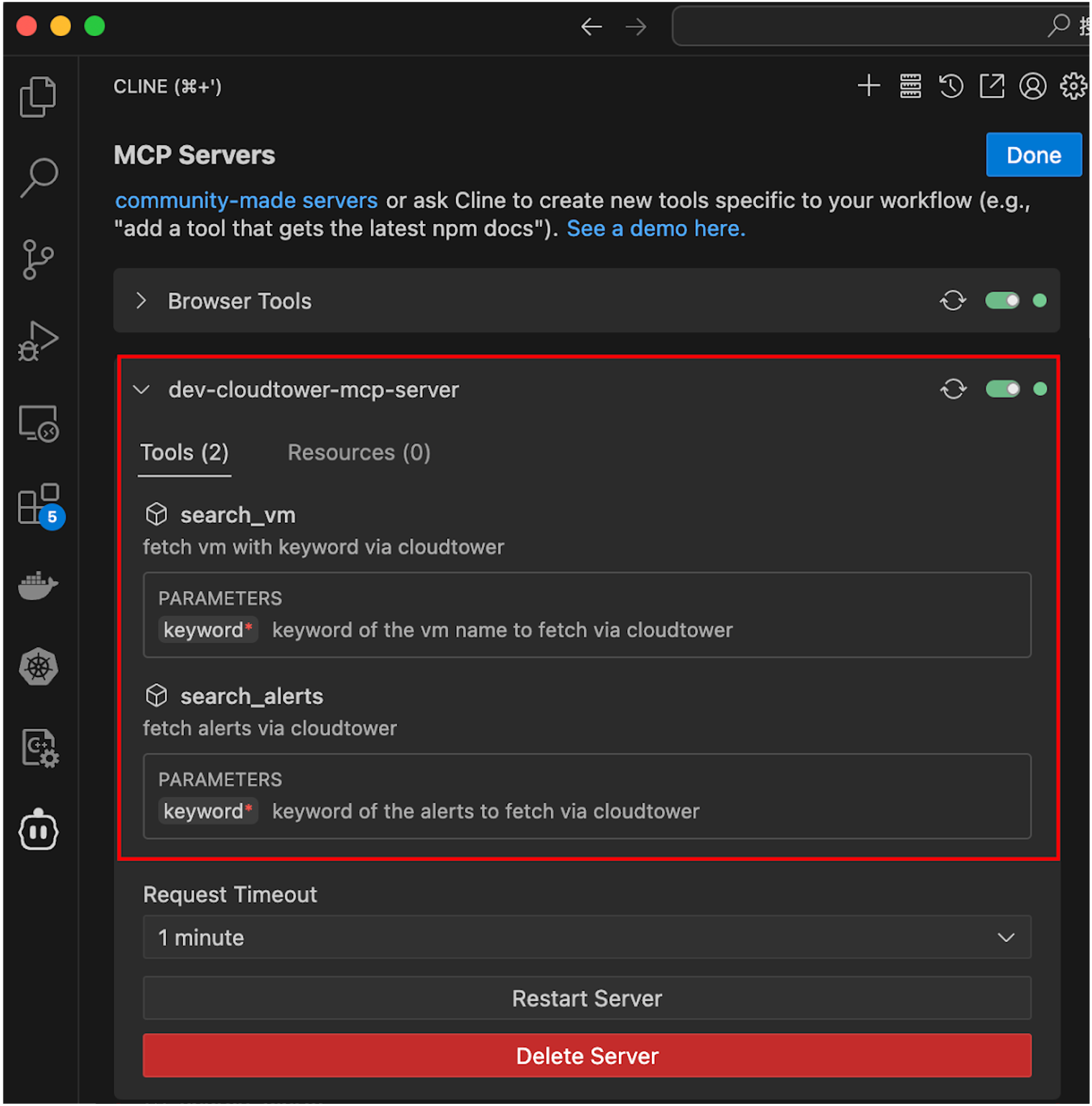Open Cline settings gear icon
This screenshot has width=1092, height=1106.
1073,86
